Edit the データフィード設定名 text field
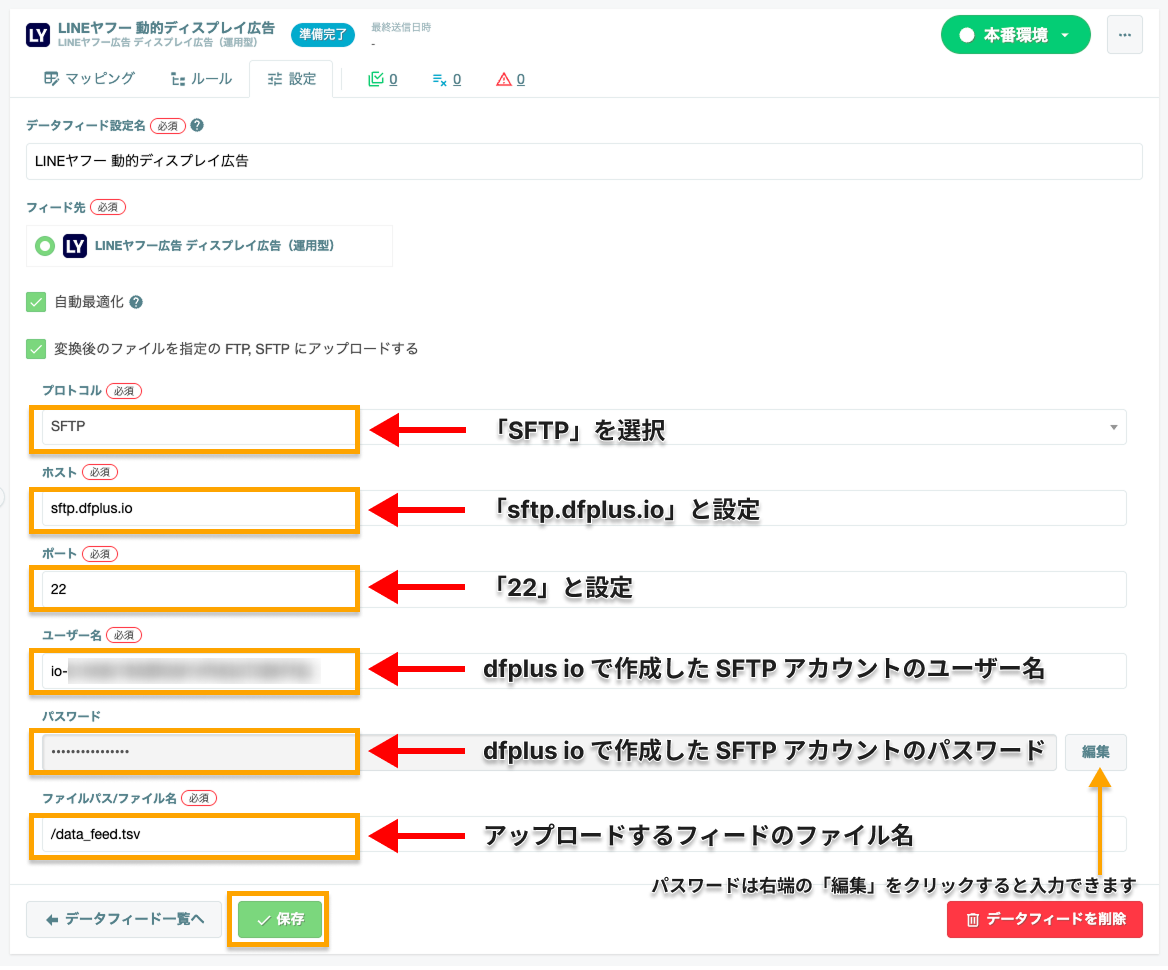 pyautogui.click(x=584, y=161)
